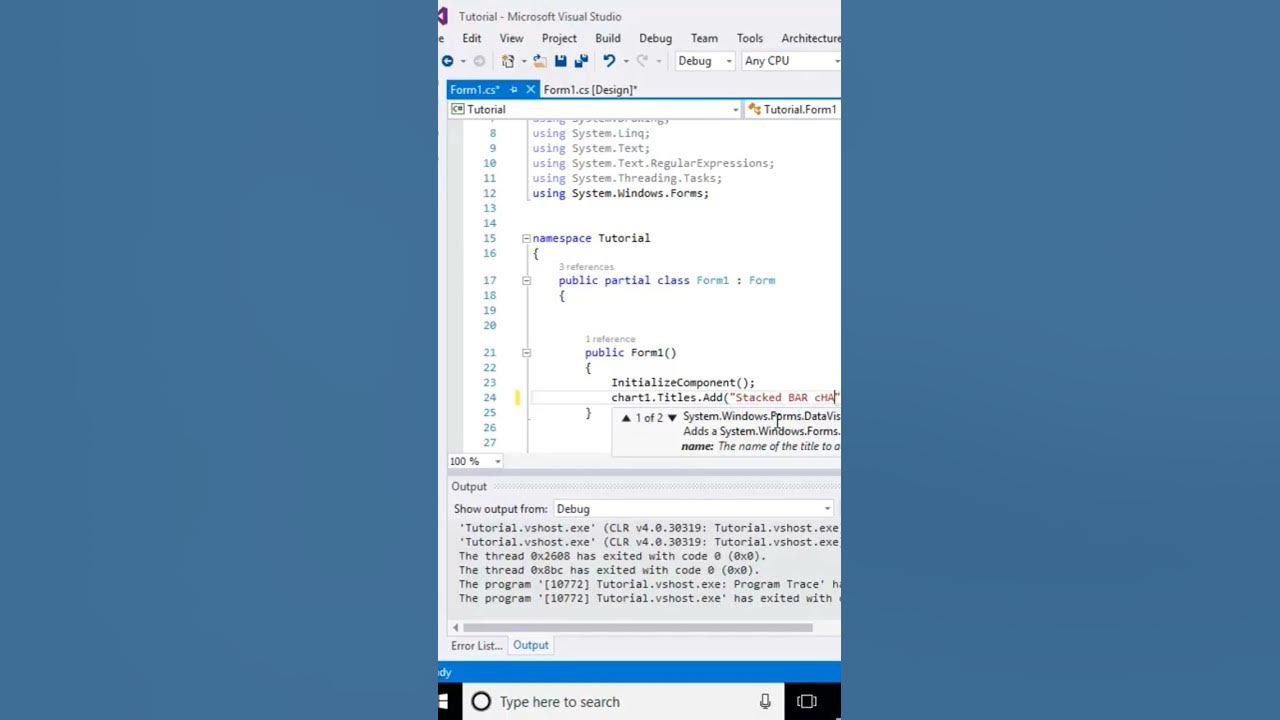
Task: Click line 'using System.Text.RegularExpressions;'
Action: [653, 164]
